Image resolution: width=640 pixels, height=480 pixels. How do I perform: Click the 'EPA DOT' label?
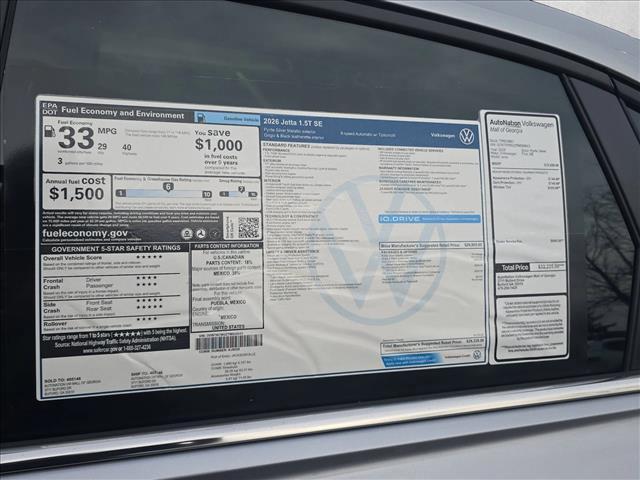click(50, 109)
